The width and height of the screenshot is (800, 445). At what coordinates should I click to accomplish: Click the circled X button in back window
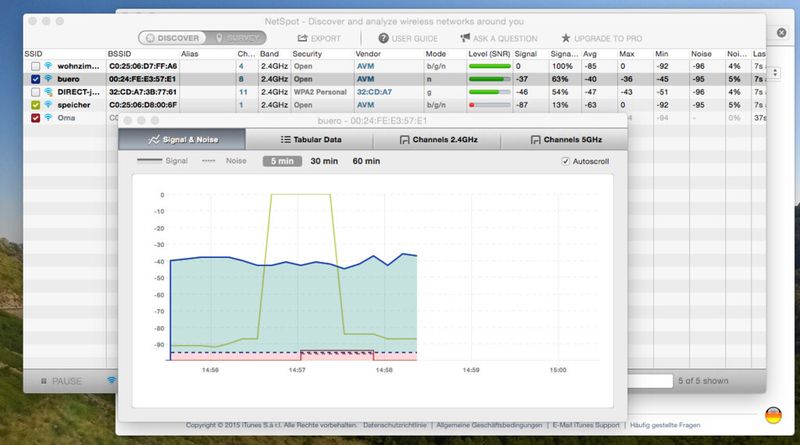781,33
